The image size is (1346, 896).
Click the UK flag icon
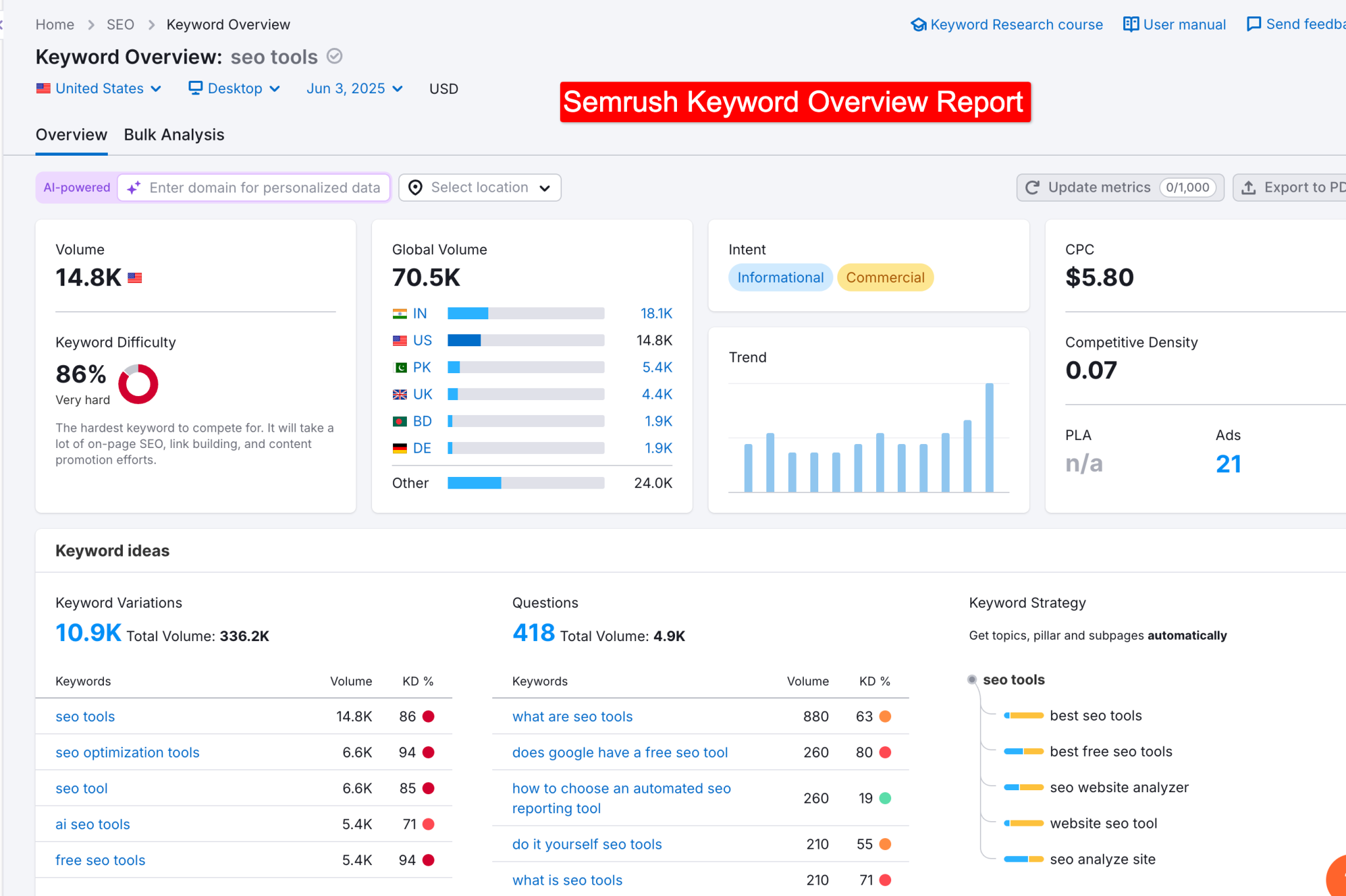pyautogui.click(x=400, y=394)
